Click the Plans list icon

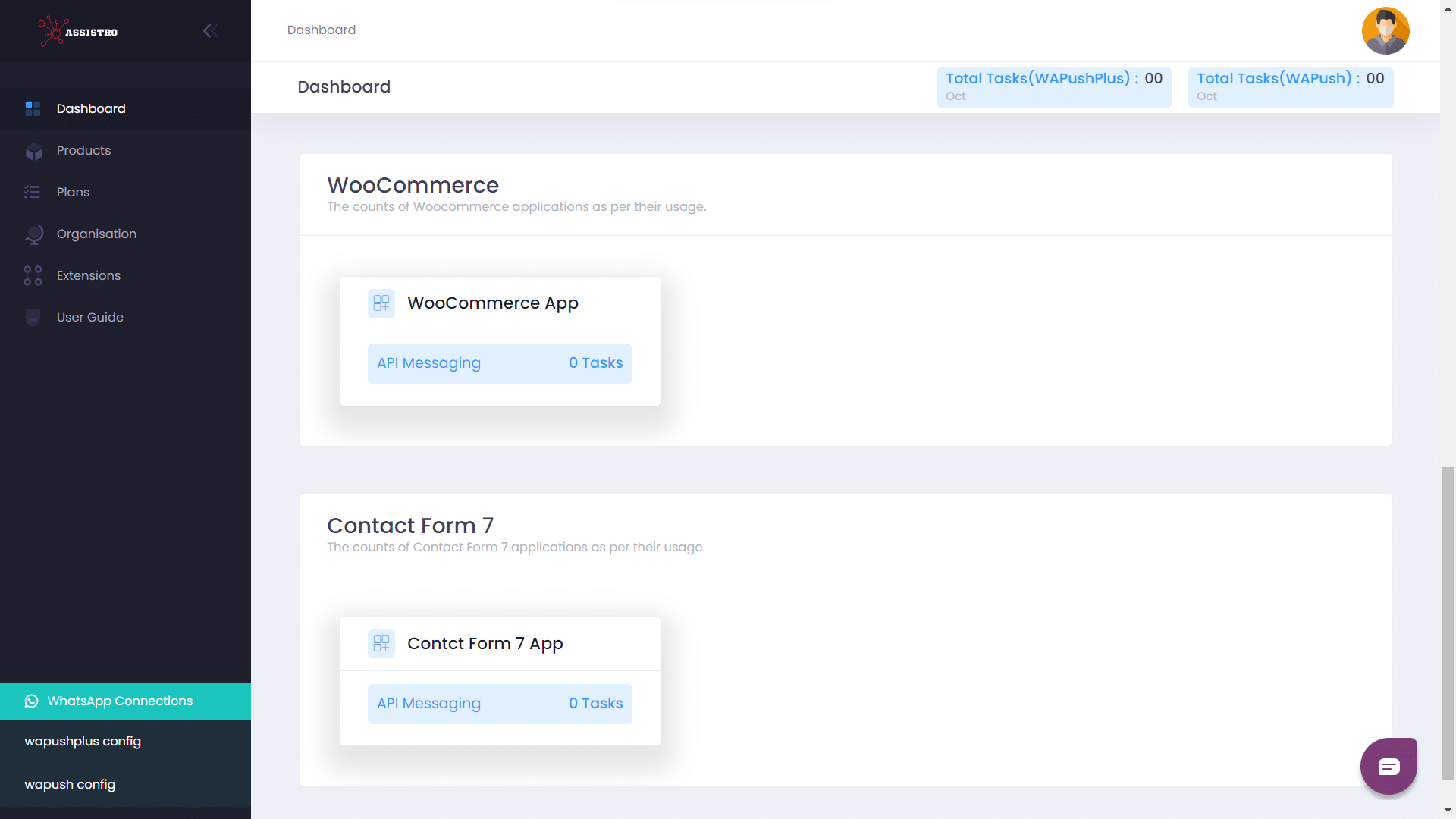(x=32, y=193)
